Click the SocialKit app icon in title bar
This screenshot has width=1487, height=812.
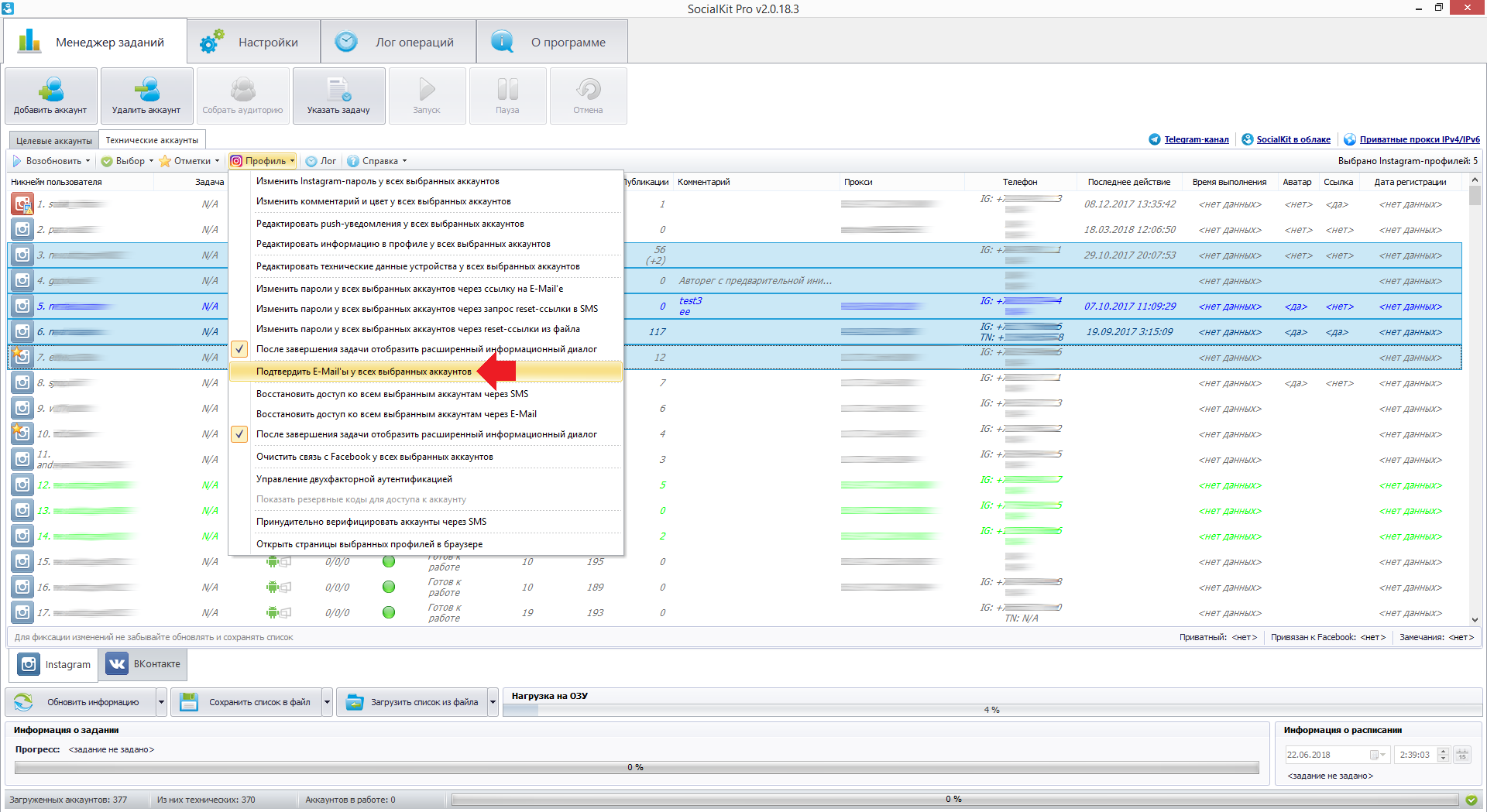(8, 9)
